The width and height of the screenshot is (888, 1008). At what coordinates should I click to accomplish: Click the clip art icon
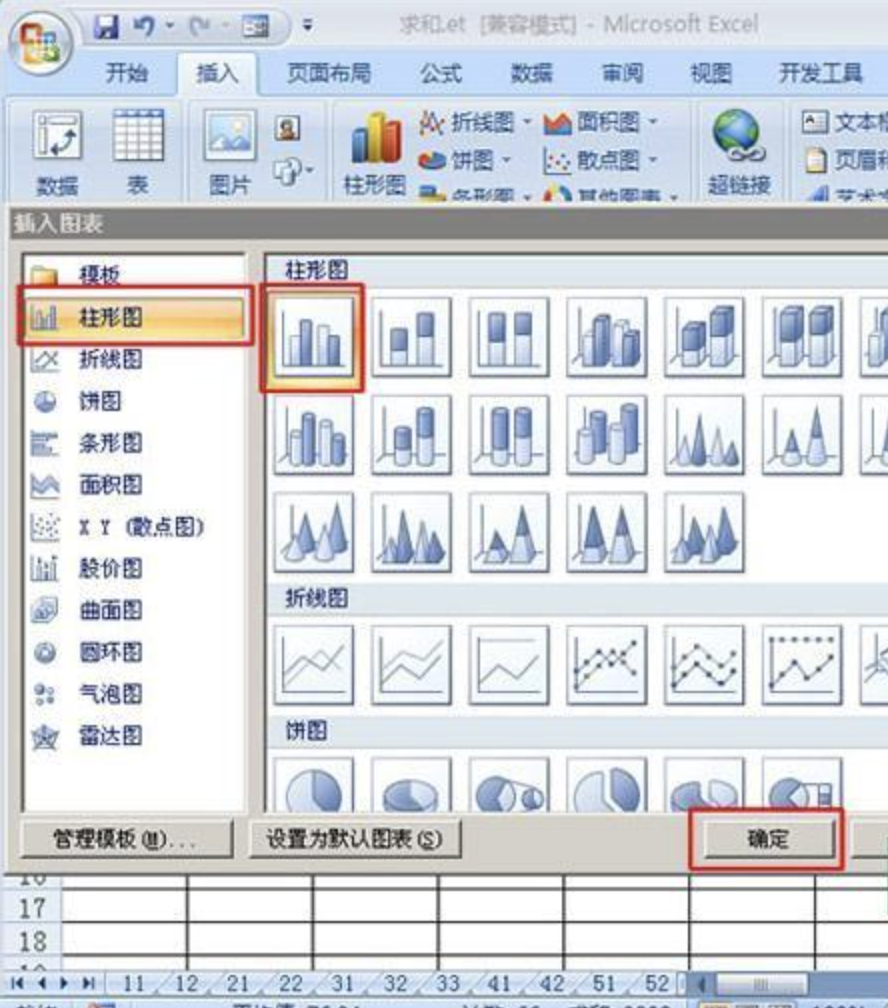click(287, 129)
